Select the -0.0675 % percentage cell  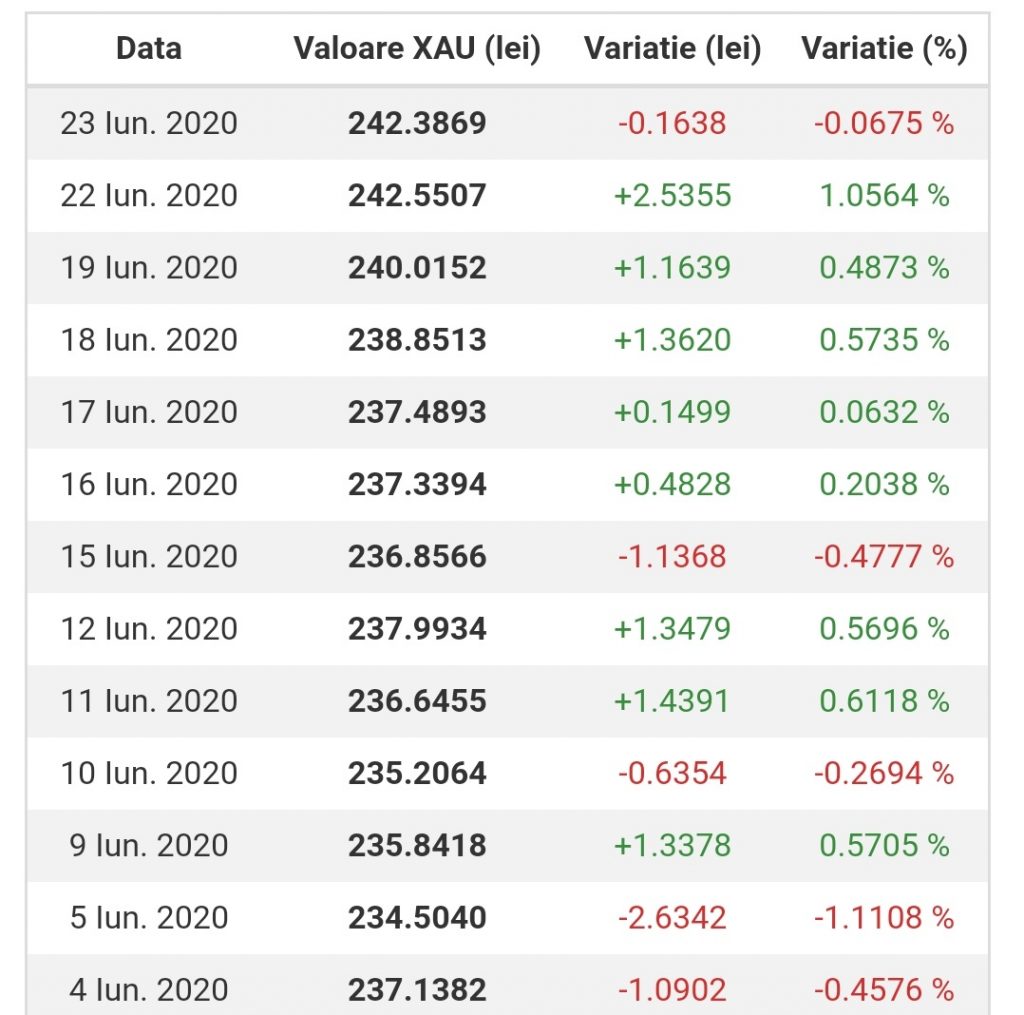[884, 123]
